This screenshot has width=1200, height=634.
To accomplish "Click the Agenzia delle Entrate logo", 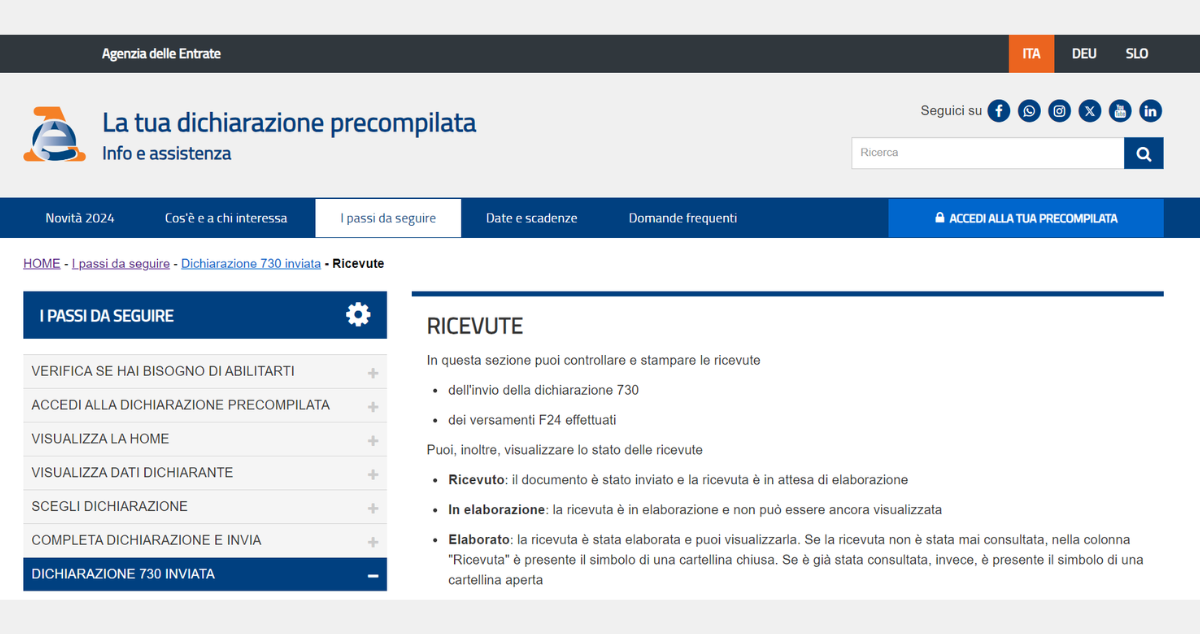I will 55,133.
